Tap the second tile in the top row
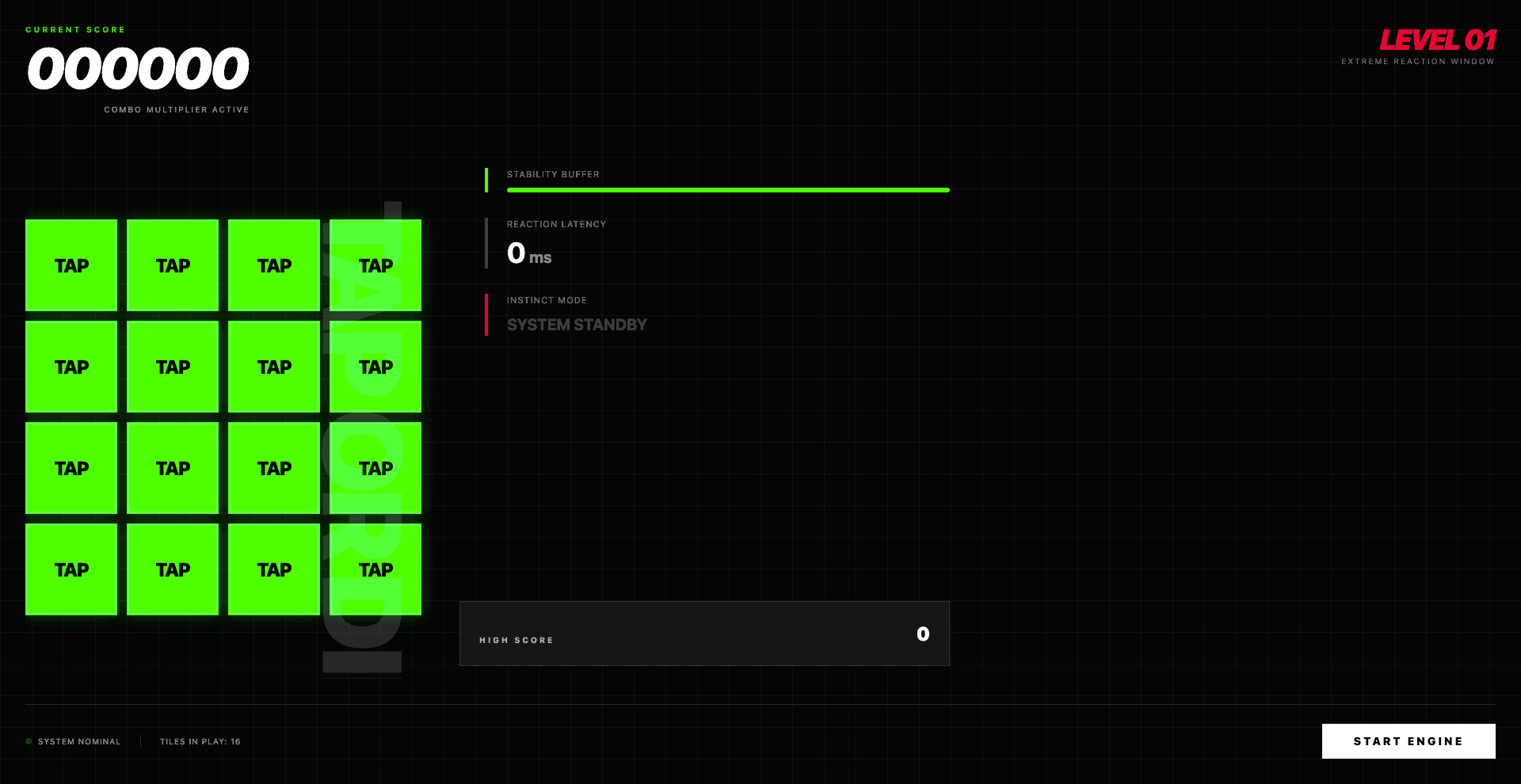1521x784 pixels. pyautogui.click(x=173, y=265)
